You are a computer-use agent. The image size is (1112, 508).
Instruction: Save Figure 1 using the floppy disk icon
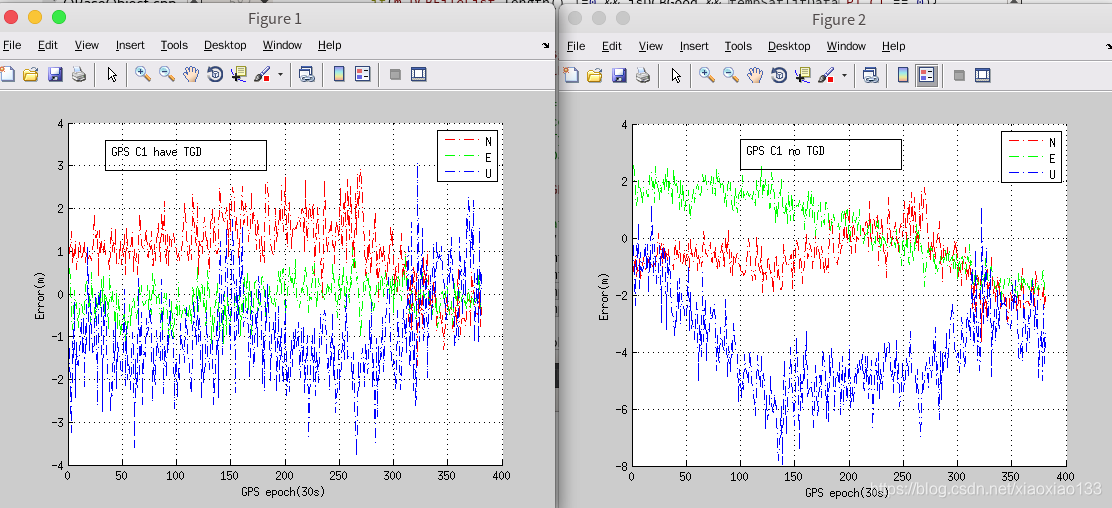click(x=55, y=74)
